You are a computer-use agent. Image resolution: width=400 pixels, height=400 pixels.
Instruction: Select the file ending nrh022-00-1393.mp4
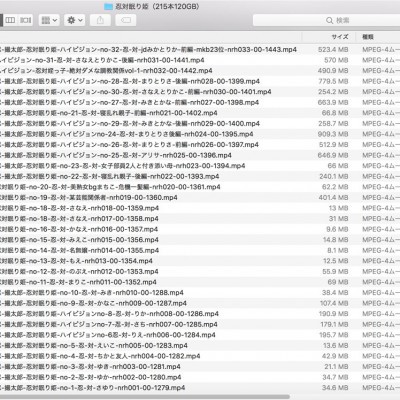pos(200,176)
